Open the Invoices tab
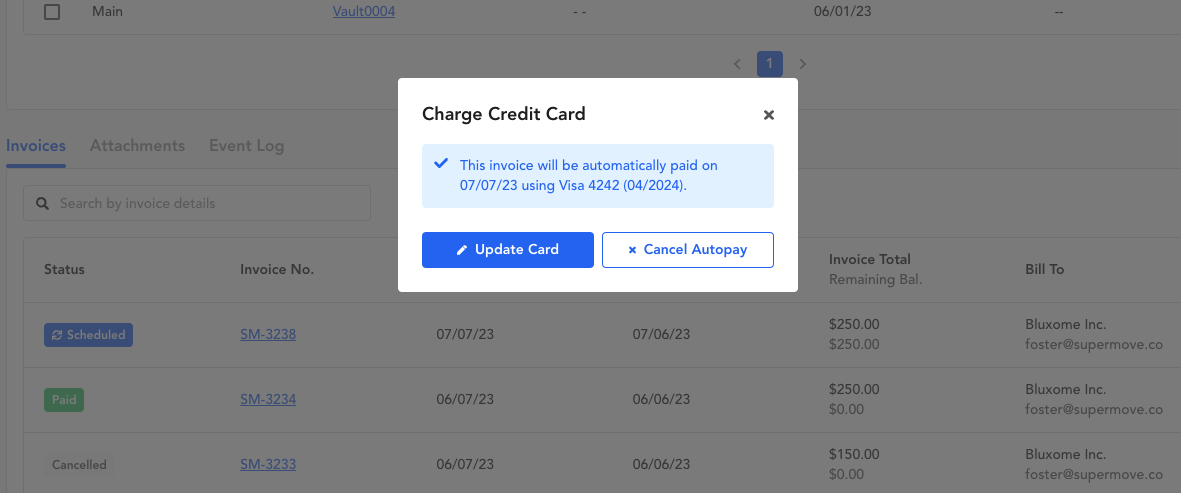The width and height of the screenshot is (1181, 493). tap(35, 145)
